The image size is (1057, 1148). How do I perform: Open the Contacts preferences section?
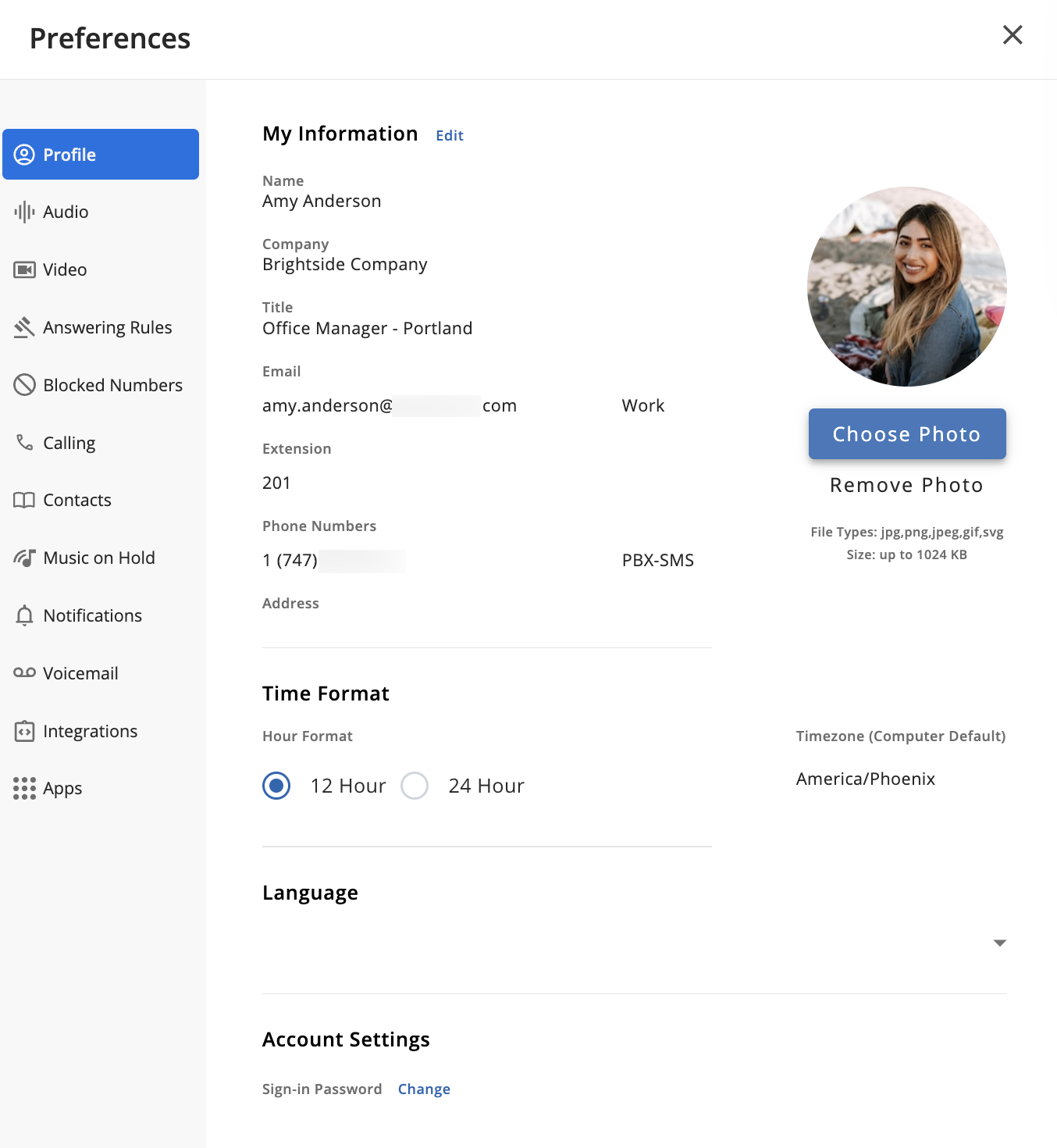(77, 500)
